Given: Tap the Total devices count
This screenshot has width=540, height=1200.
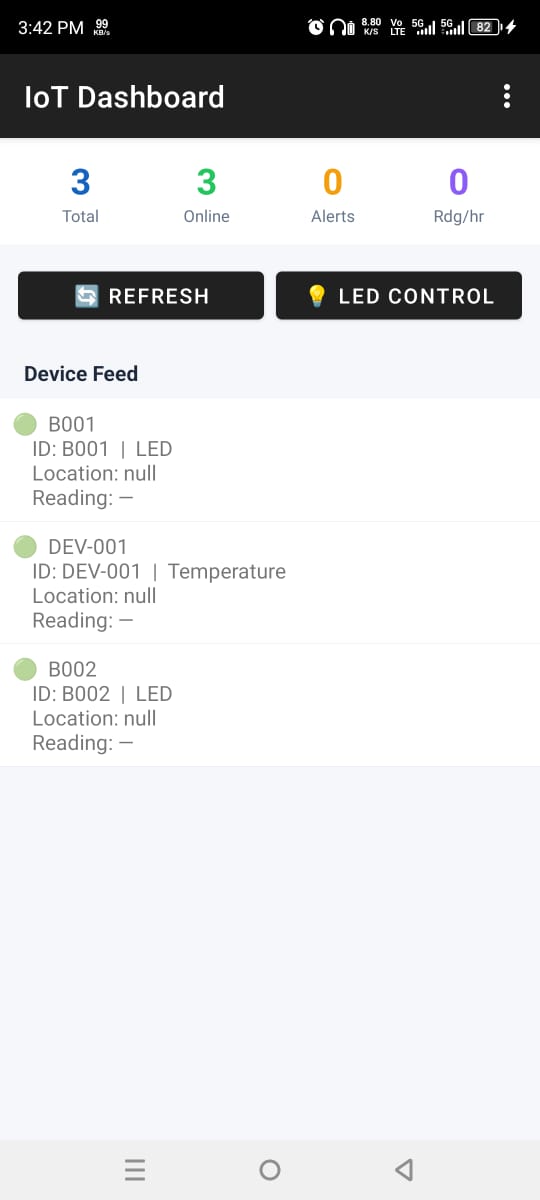Looking at the screenshot, I should [80, 182].
